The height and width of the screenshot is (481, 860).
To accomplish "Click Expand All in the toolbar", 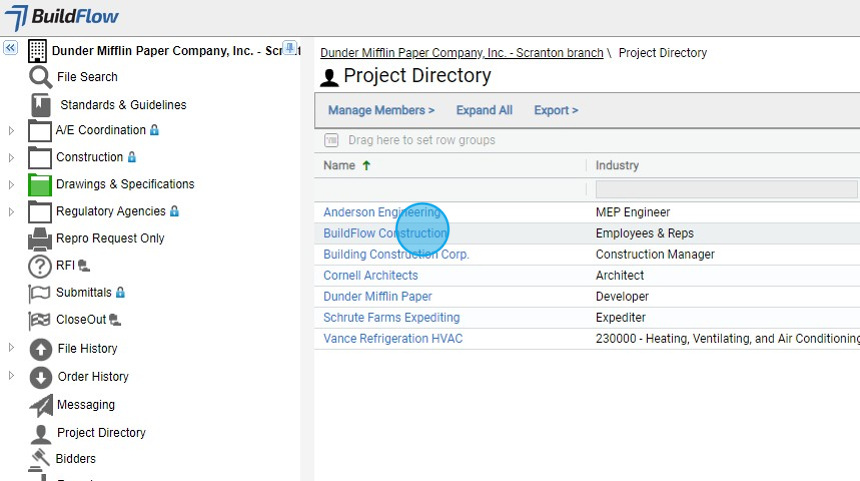I will [x=484, y=110].
